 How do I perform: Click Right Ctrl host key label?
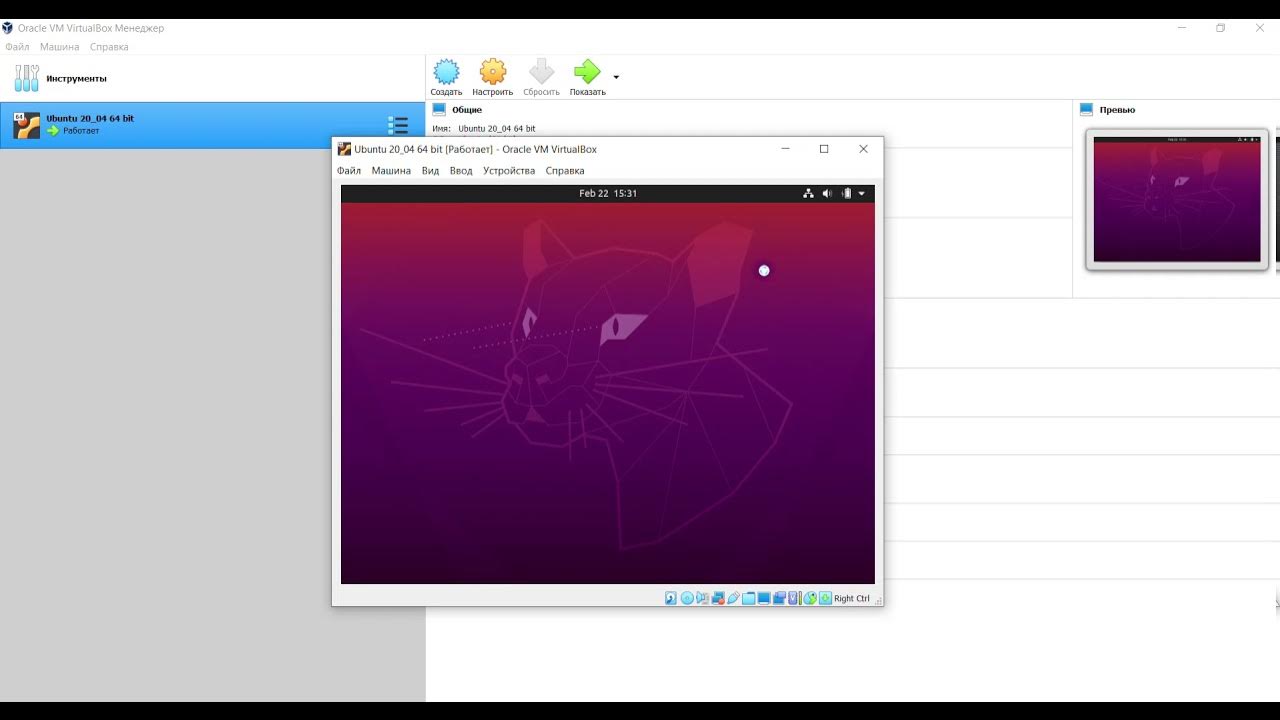(852, 599)
